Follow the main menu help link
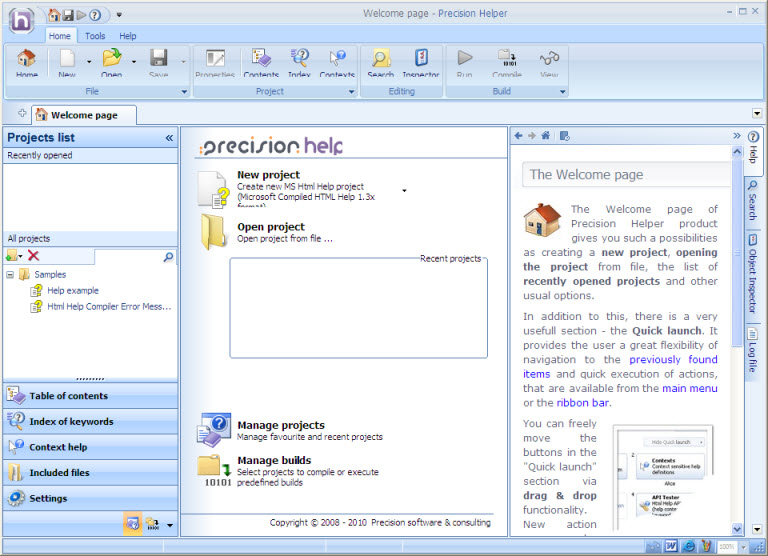 point(690,388)
